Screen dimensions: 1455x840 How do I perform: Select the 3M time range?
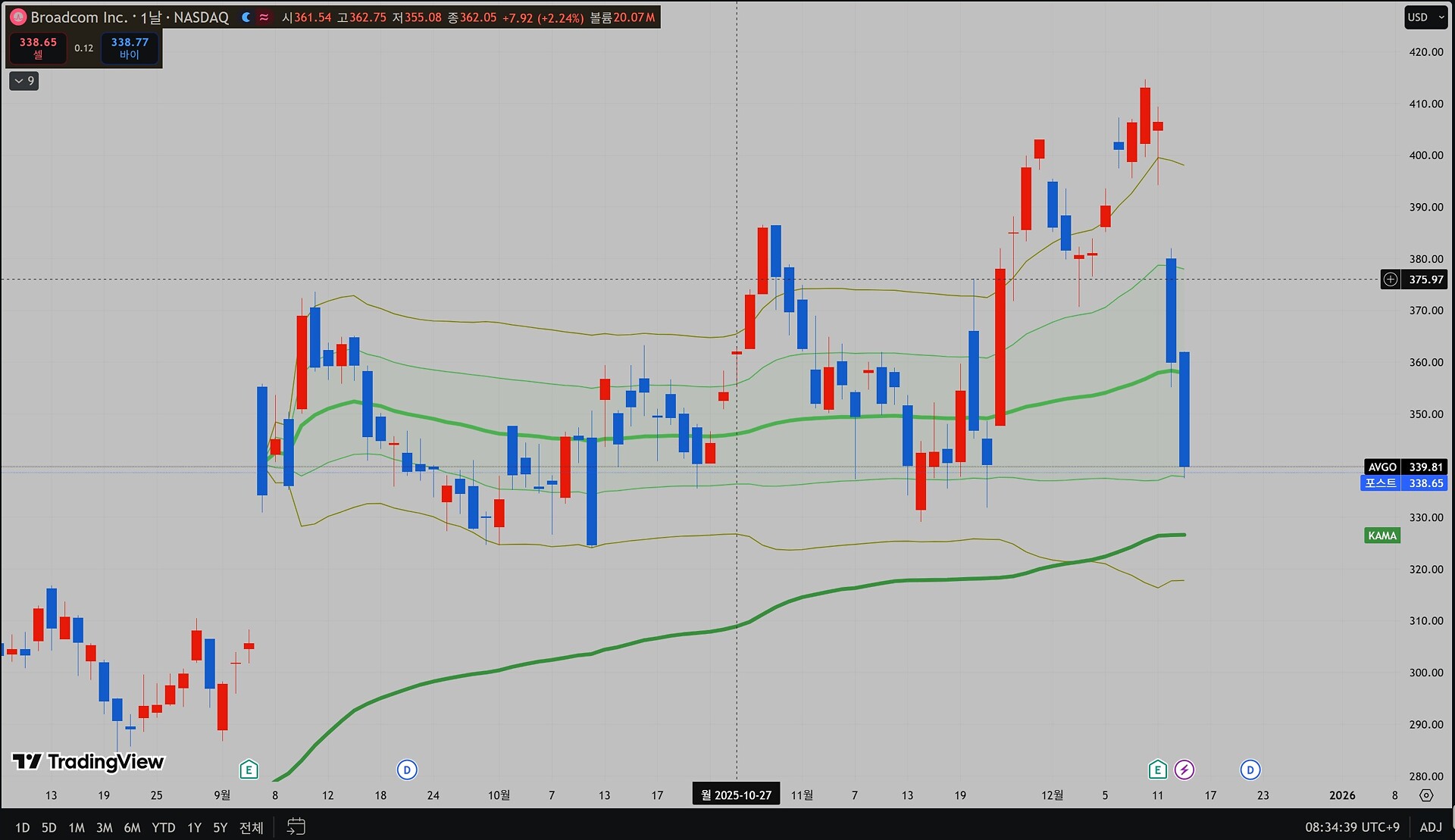click(x=104, y=827)
